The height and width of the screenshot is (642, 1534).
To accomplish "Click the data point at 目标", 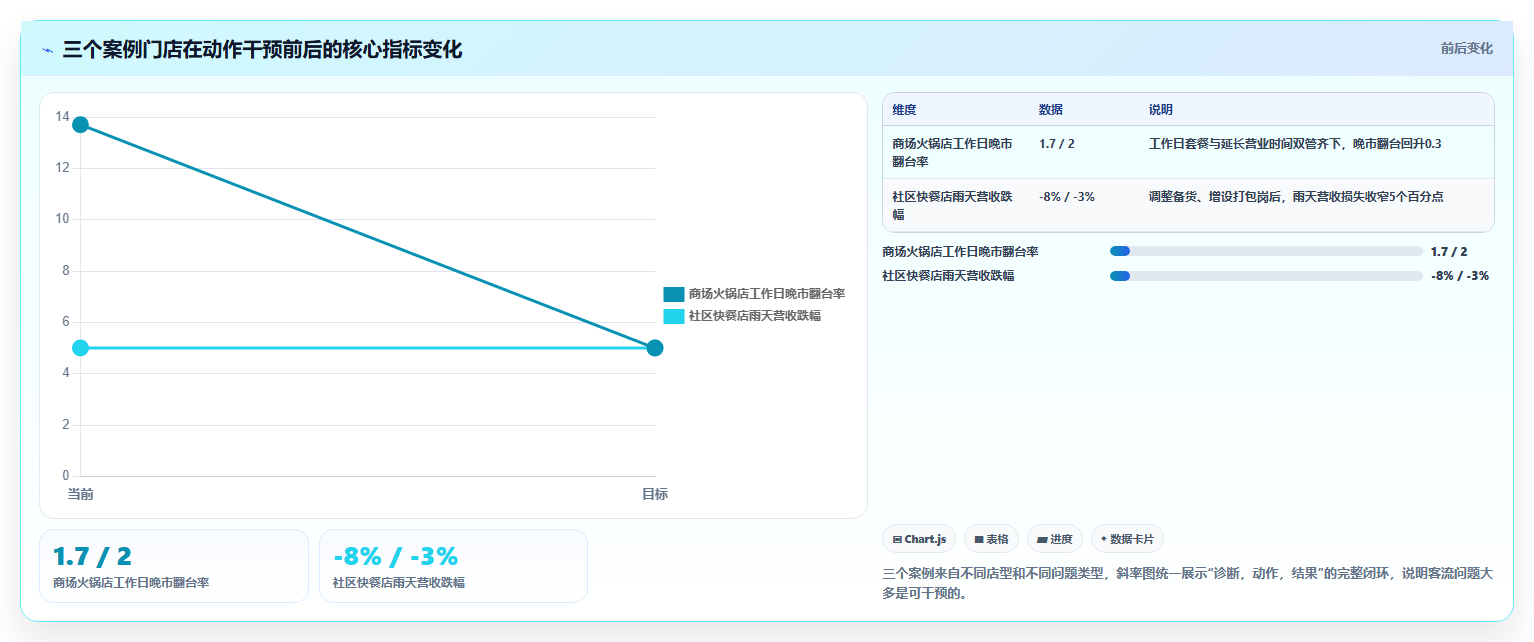I will (x=655, y=348).
